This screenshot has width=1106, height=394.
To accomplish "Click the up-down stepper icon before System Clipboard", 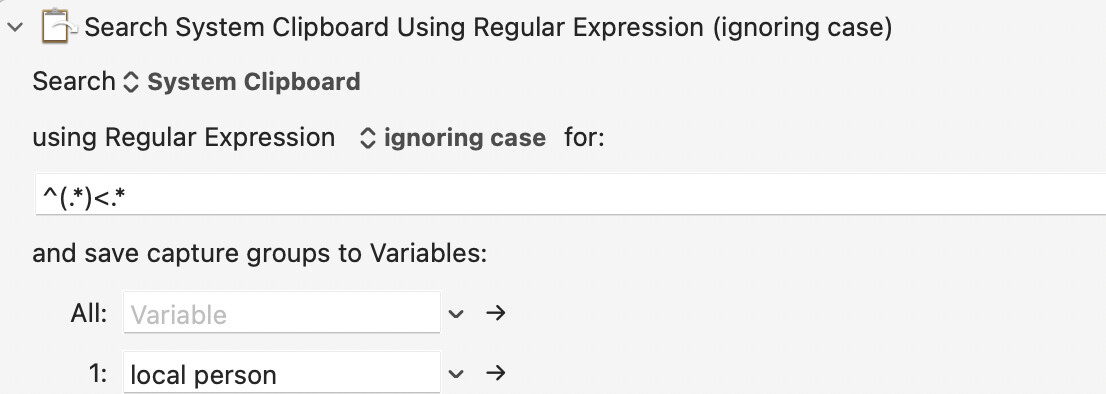I will [131, 82].
